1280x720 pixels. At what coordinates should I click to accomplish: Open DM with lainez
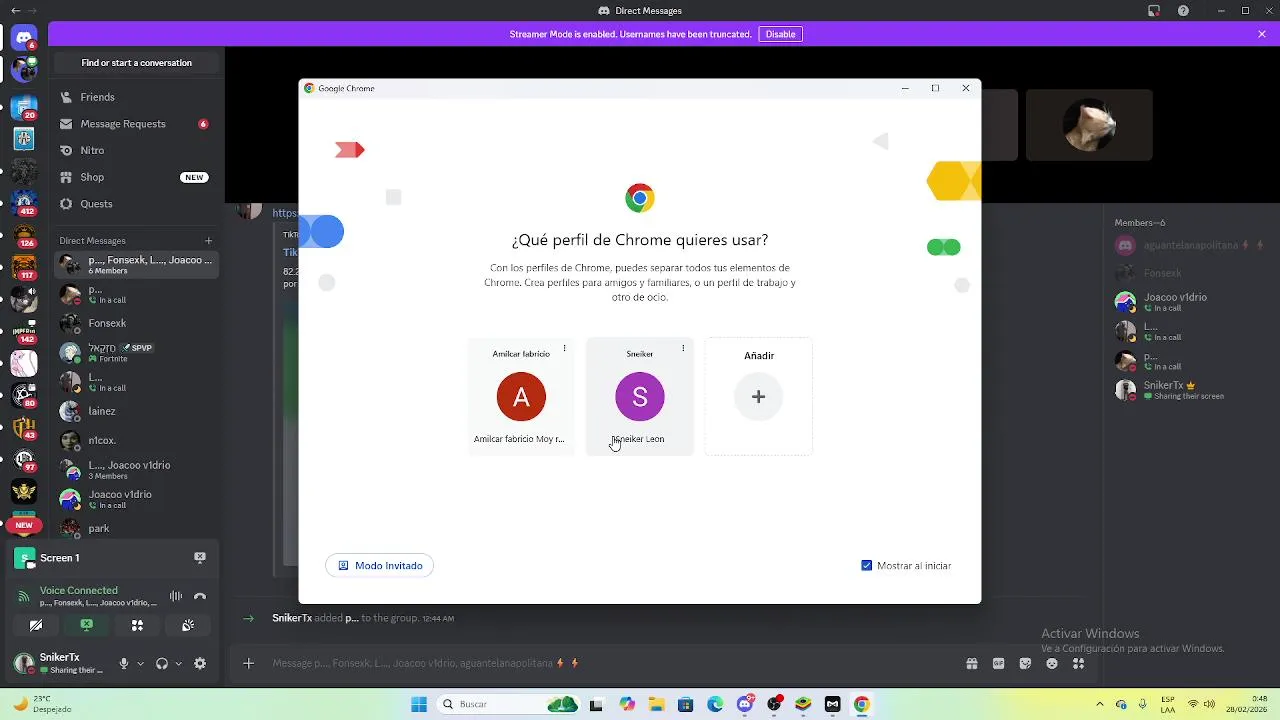(136, 411)
